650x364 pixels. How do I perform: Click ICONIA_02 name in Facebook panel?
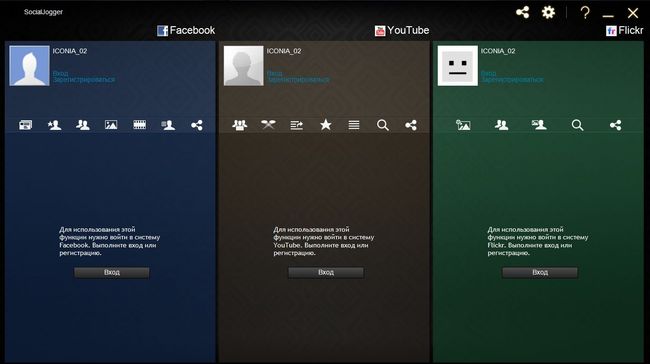pos(70,51)
